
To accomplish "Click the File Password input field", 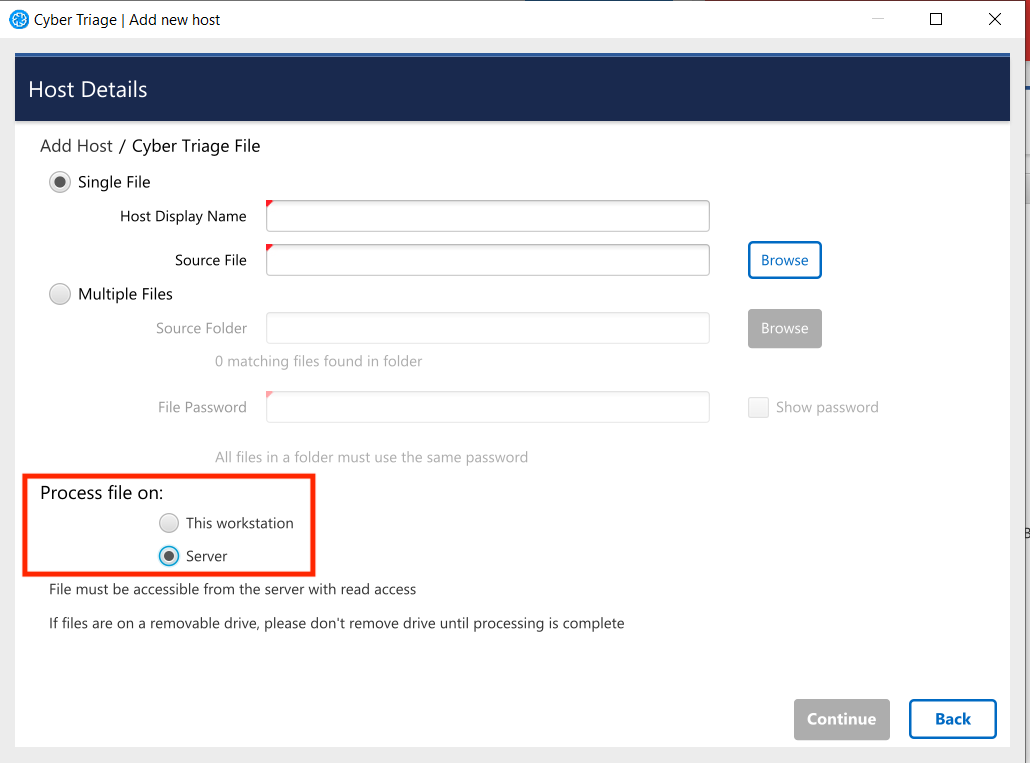I will (487, 407).
